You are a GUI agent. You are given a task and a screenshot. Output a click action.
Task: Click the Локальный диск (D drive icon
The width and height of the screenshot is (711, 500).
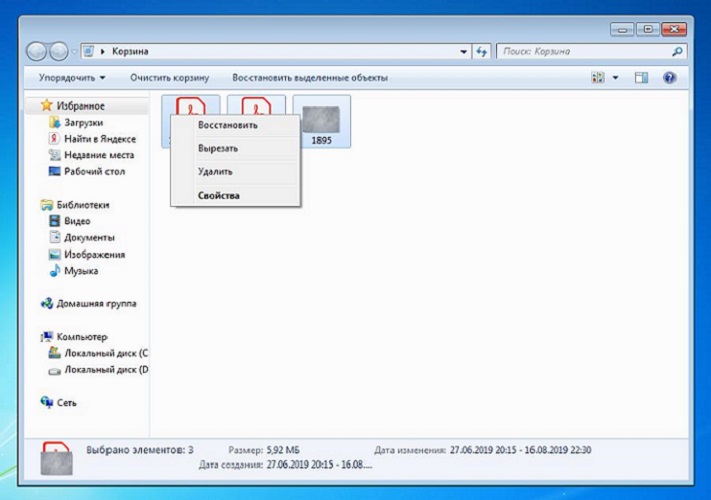tap(54, 371)
